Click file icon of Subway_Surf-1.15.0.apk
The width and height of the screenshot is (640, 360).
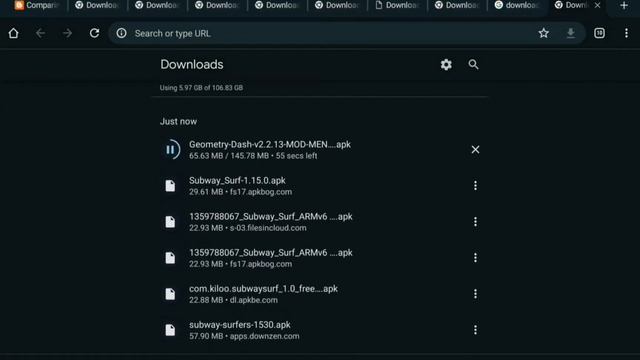tap(170, 186)
